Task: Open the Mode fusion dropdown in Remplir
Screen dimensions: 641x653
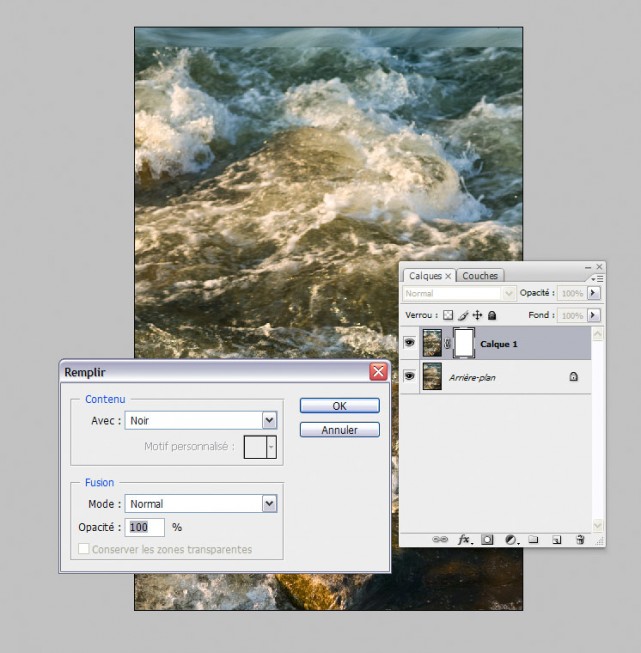Action: click(269, 503)
